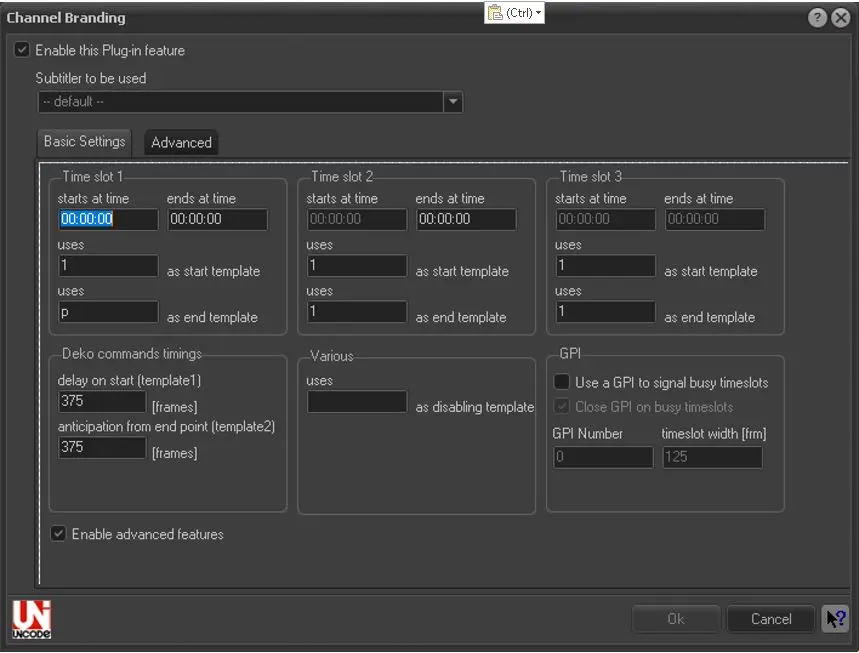859x653 pixels.
Task: Click the What's This help cursor icon
Action: point(834,619)
